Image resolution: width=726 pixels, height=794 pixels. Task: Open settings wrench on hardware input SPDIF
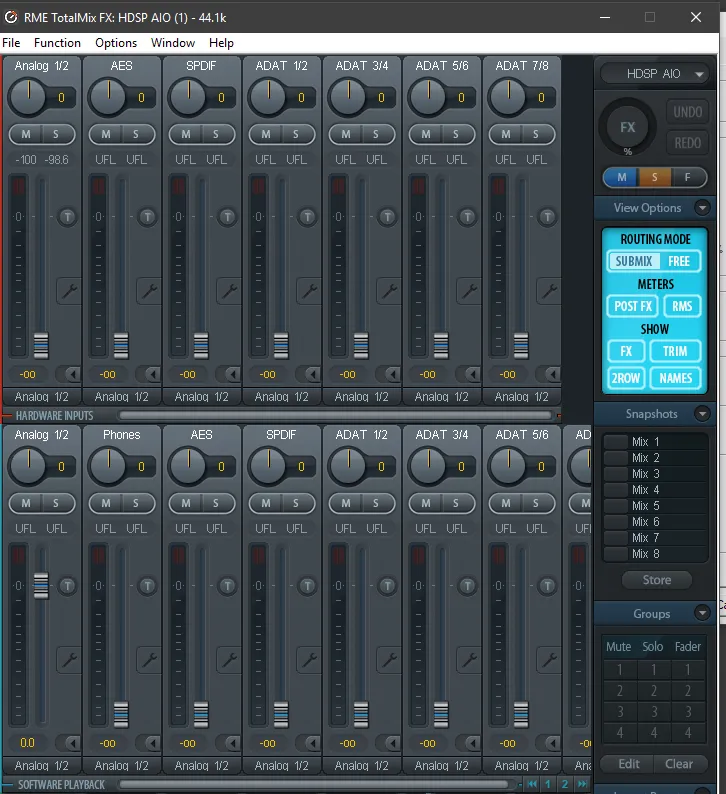click(229, 291)
